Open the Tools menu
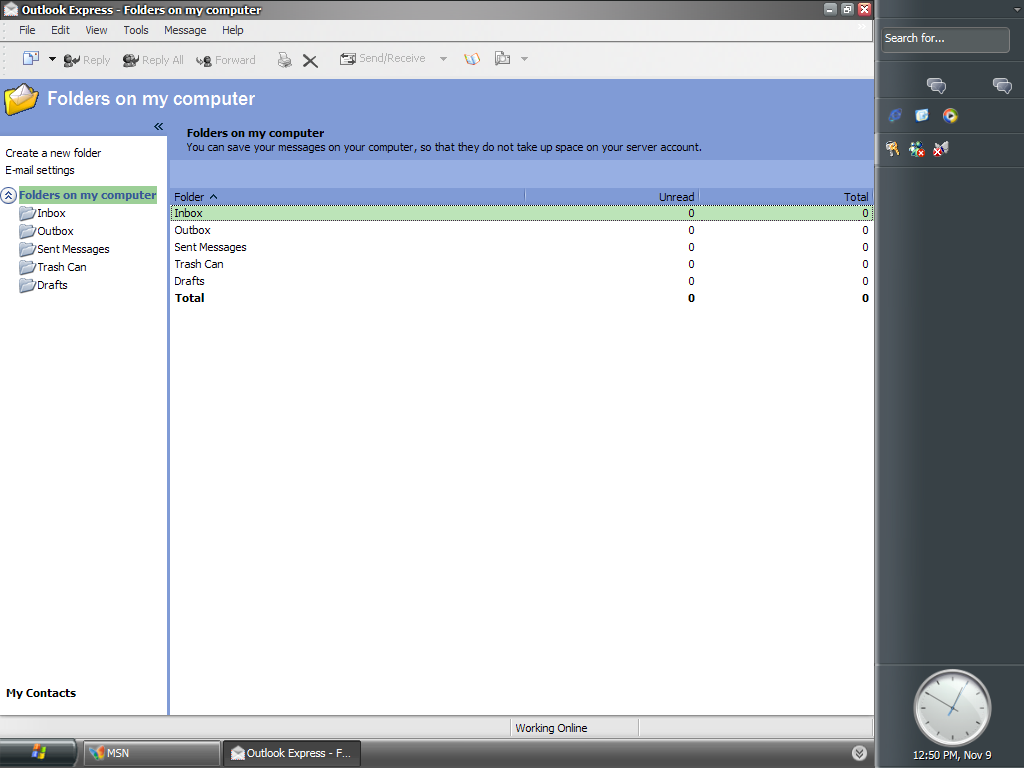Image resolution: width=1024 pixels, height=768 pixels. coord(136,30)
